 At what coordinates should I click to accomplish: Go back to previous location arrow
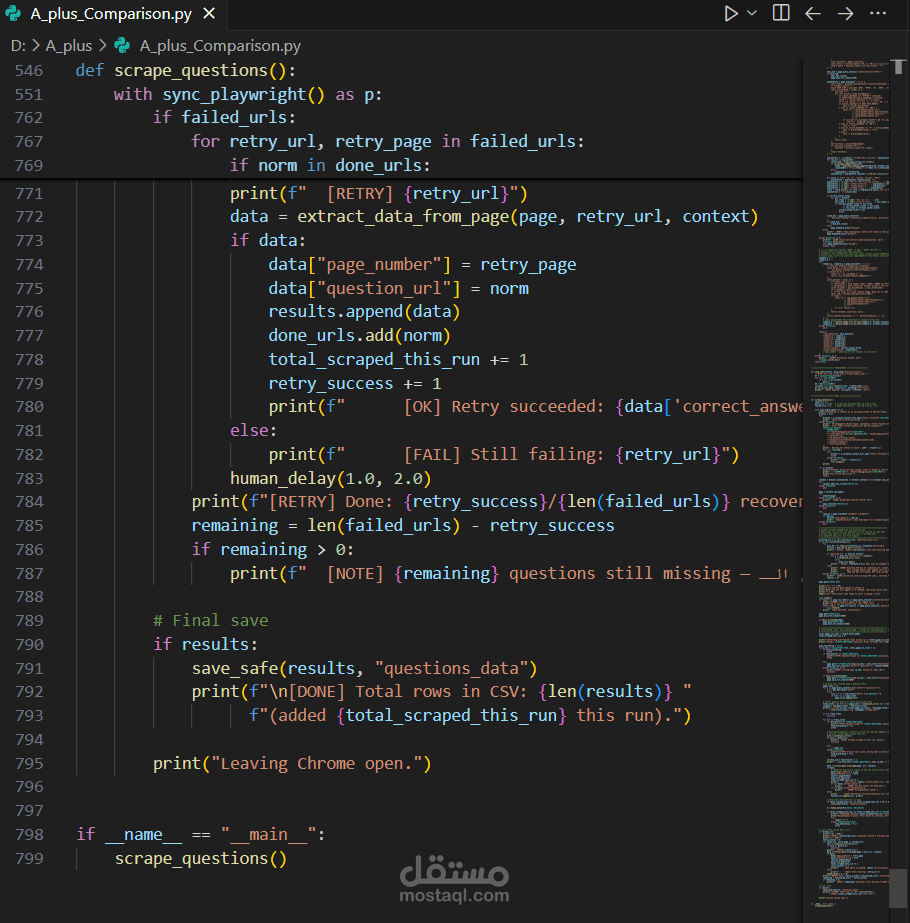[x=813, y=14]
